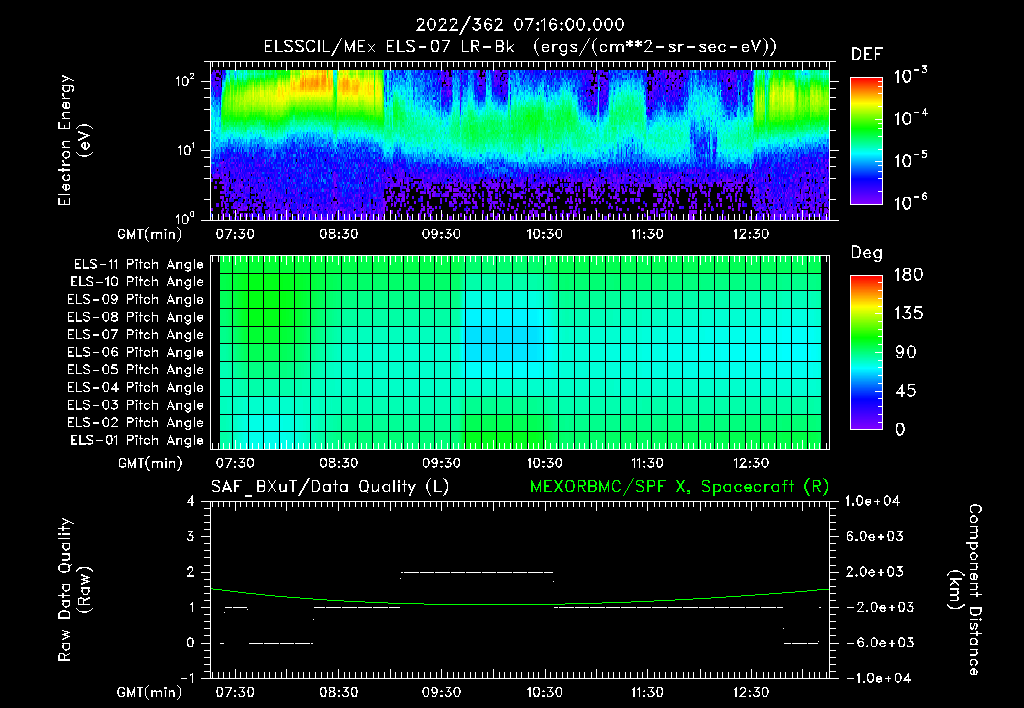The width and height of the screenshot is (1024, 708).
Task: Select the ELS-01 Pitch Angle row label
Action: pos(137,440)
